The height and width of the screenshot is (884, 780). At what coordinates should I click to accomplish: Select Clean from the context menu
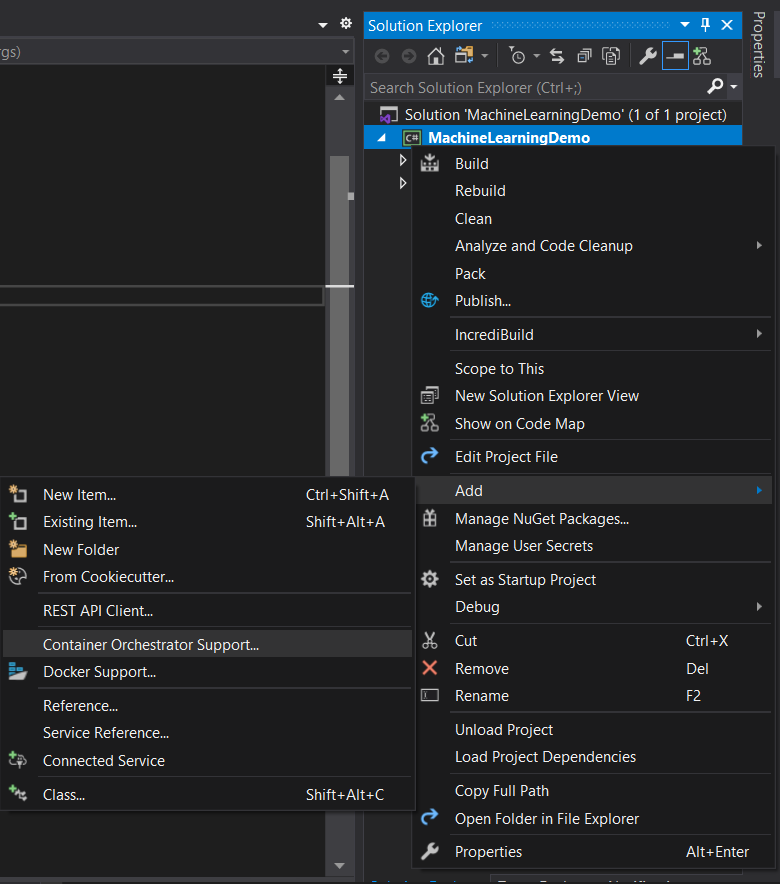tap(593, 219)
